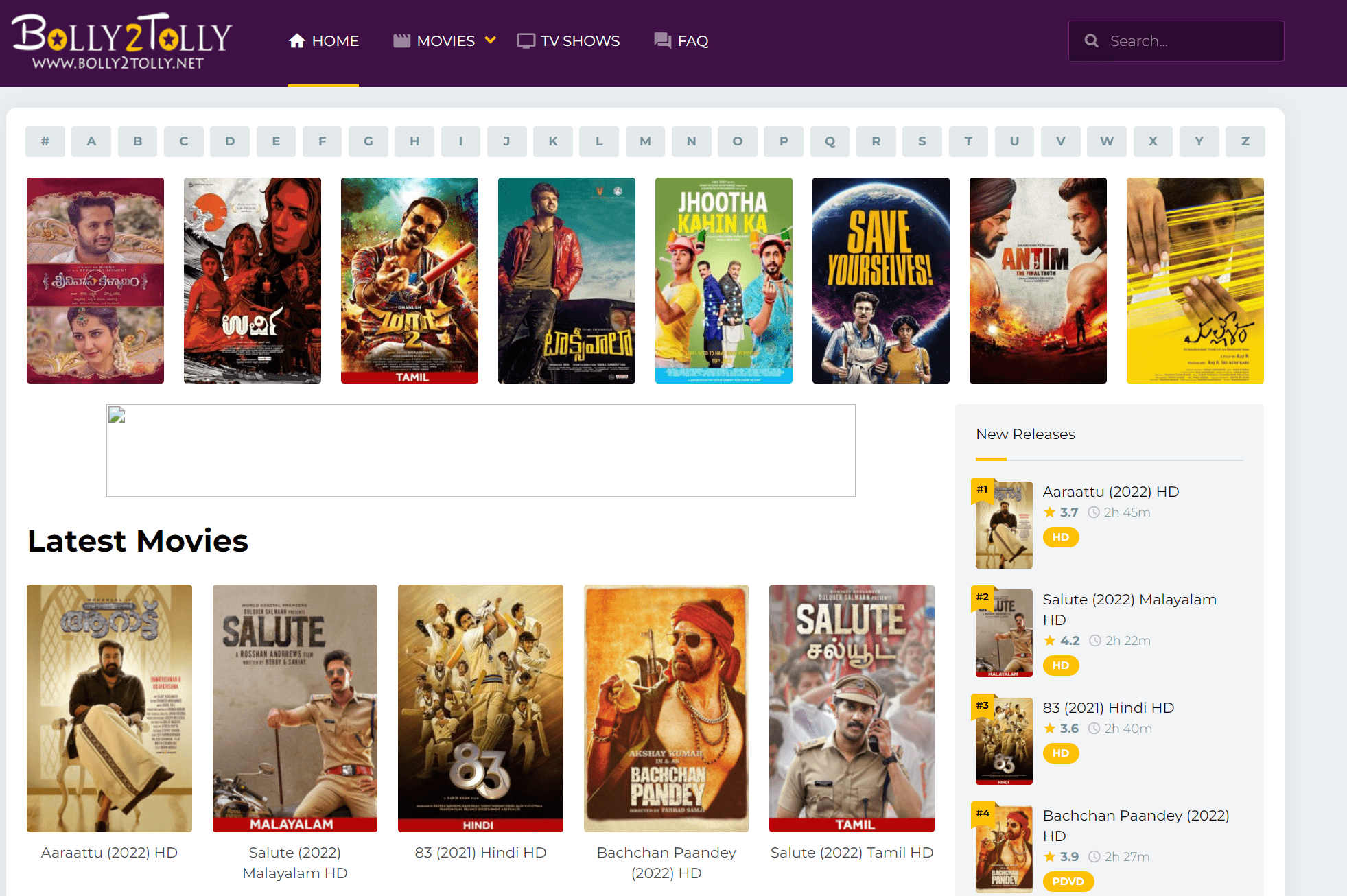Filter movies by letter M
This screenshot has height=896, width=1347.
645,141
